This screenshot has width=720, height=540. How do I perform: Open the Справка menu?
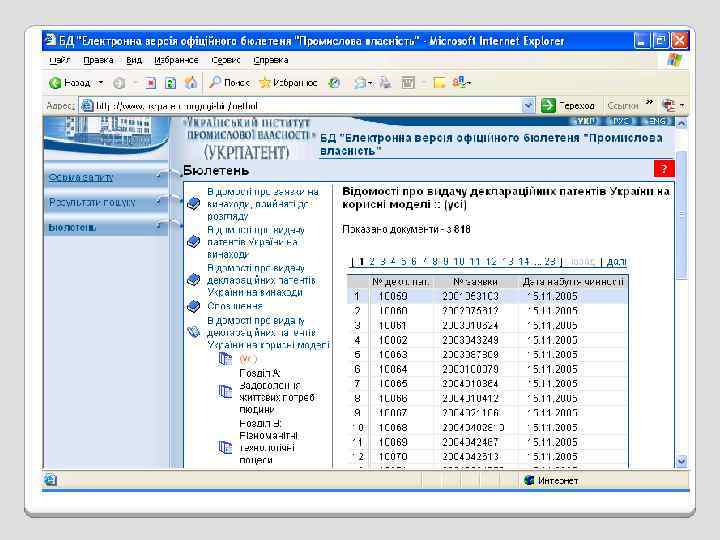point(270,60)
